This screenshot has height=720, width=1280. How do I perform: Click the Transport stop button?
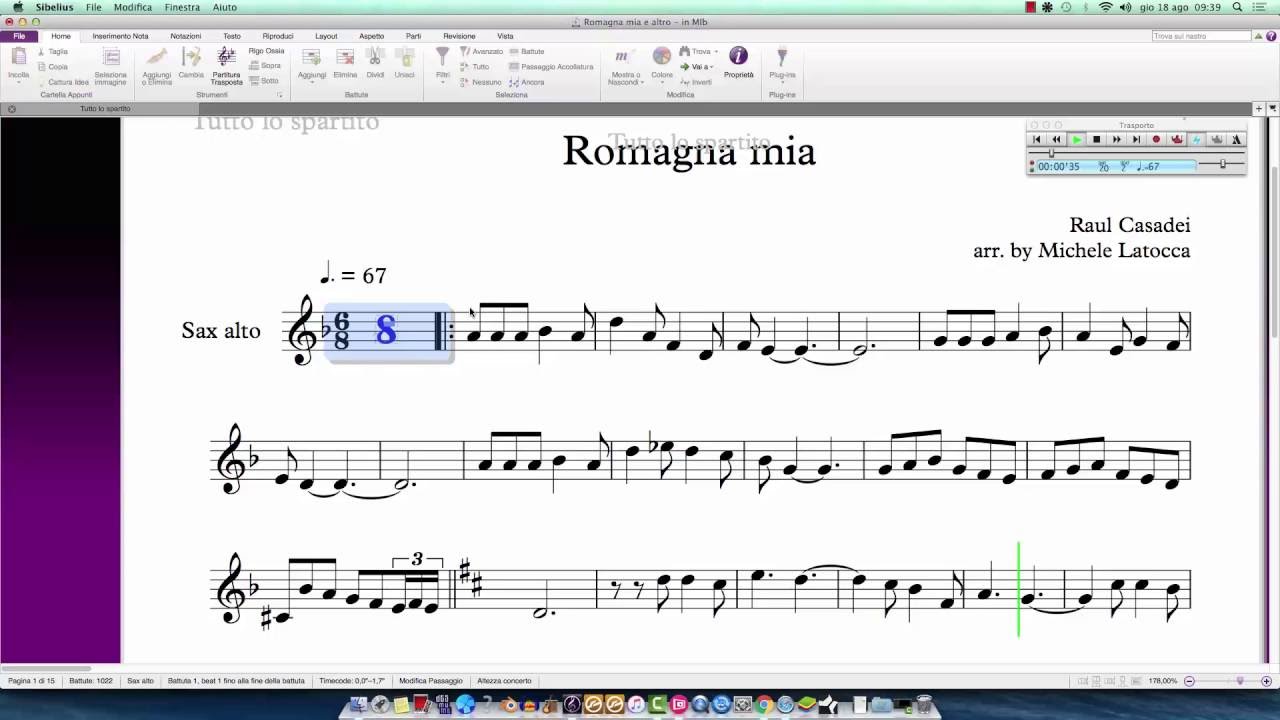coord(1096,140)
